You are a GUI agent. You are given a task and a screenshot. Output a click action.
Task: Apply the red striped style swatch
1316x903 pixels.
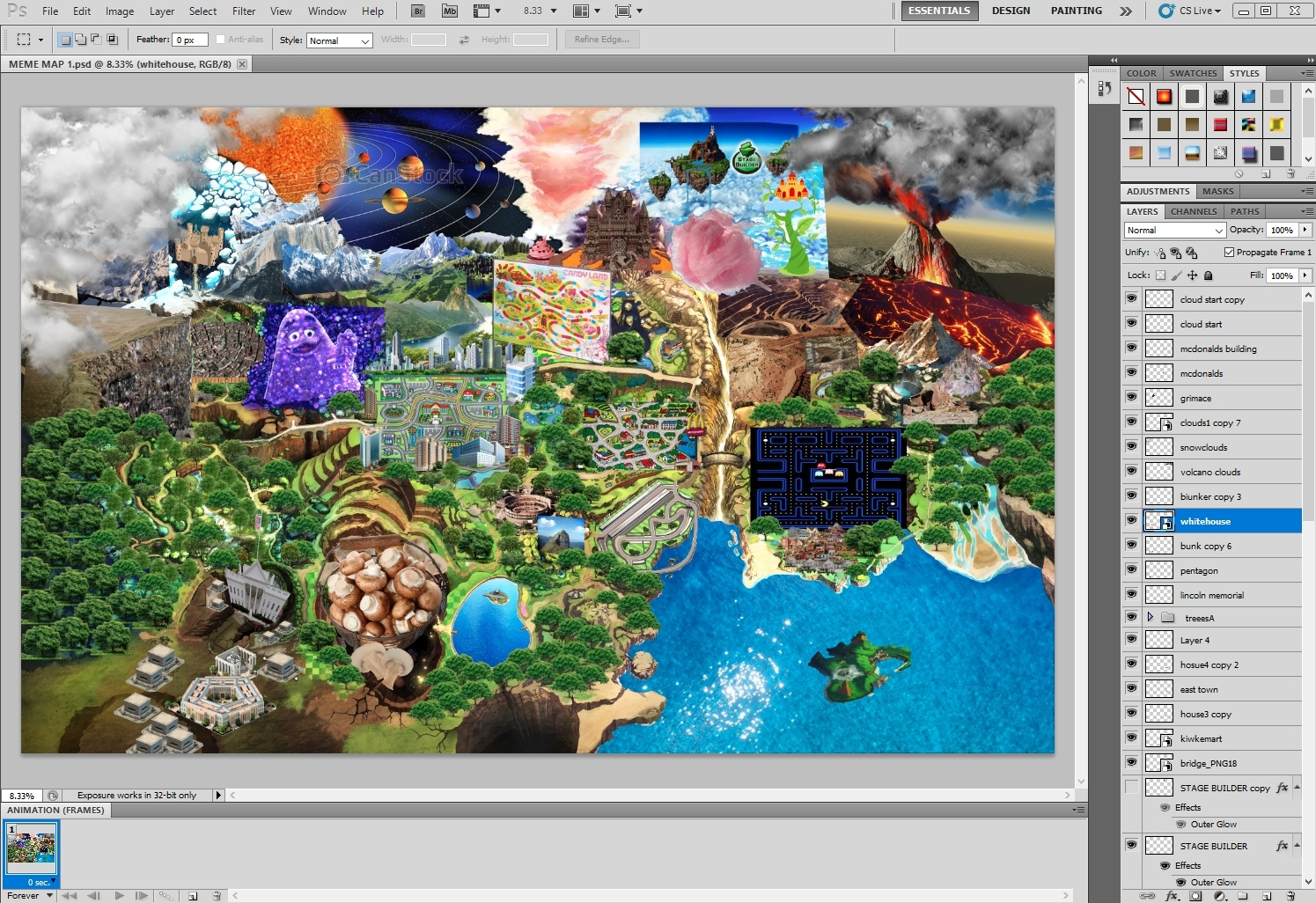(x=1220, y=125)
